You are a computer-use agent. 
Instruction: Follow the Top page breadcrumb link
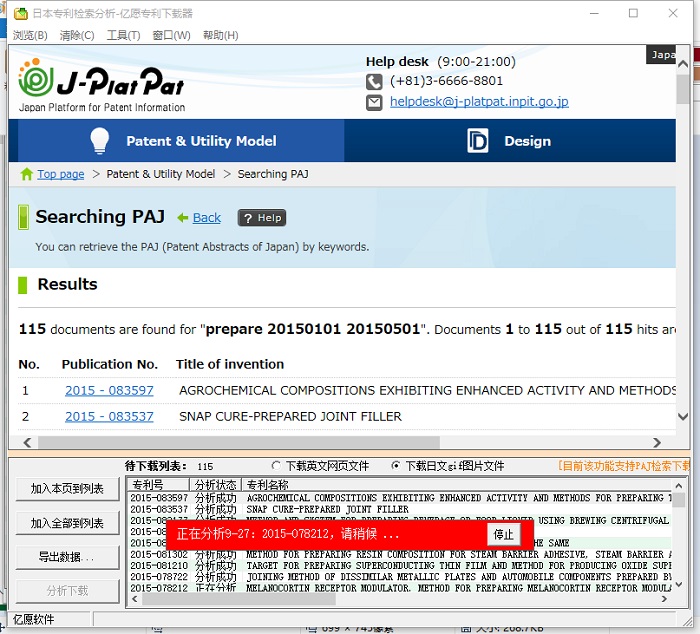(x=61, y=174)
